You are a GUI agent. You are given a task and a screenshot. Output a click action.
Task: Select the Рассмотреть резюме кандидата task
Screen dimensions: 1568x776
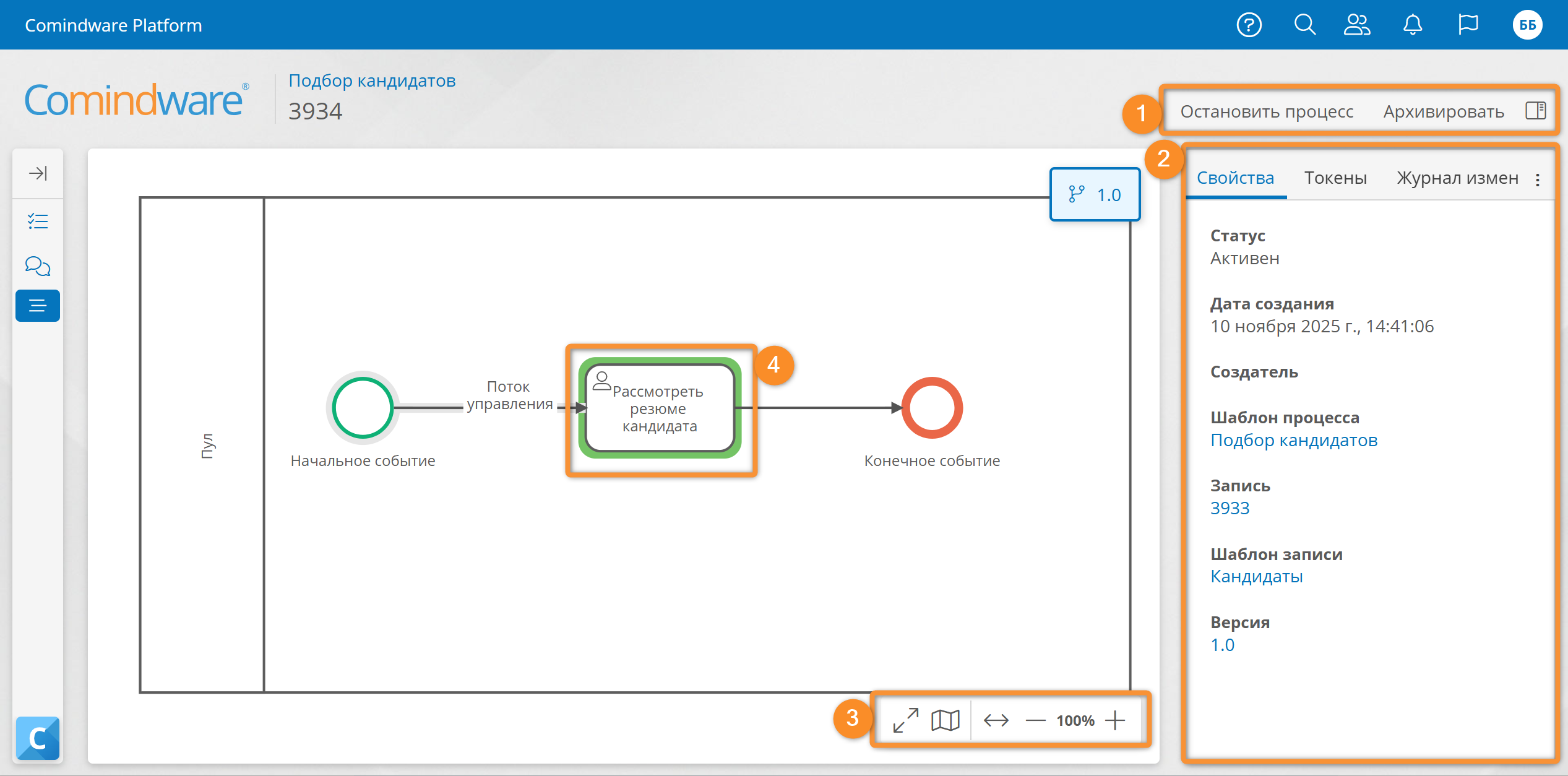660,408
